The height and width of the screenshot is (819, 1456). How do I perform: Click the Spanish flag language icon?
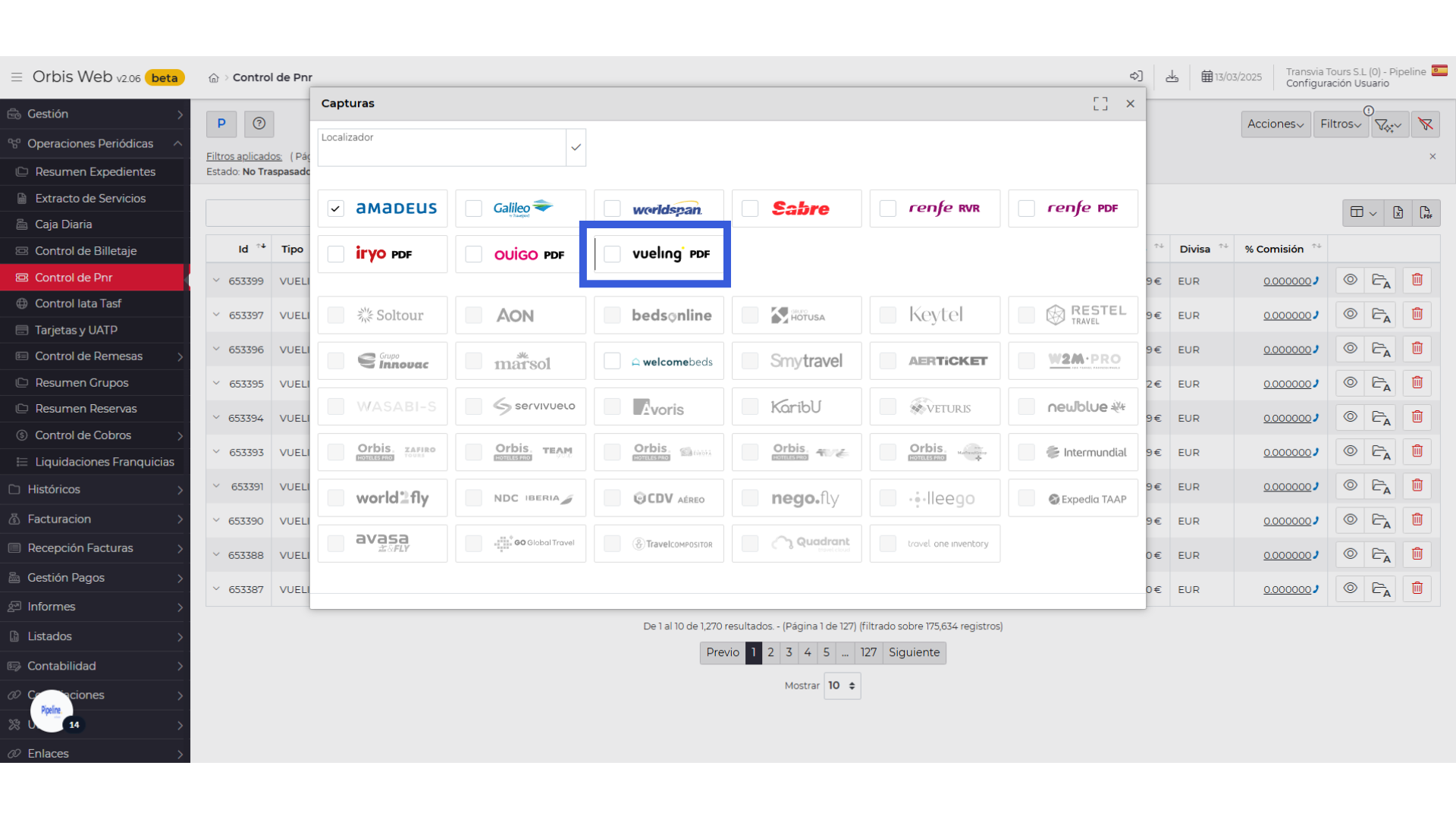1439,71
